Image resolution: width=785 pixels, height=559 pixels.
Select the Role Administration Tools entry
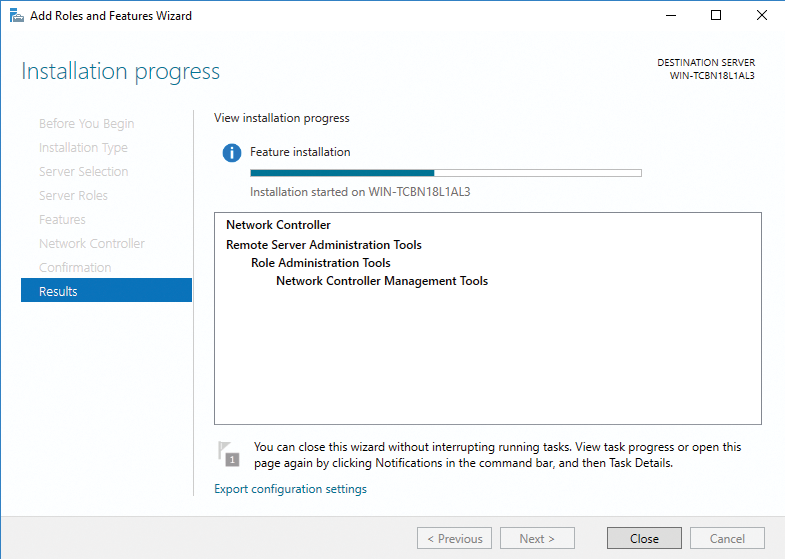coord(320,263)
